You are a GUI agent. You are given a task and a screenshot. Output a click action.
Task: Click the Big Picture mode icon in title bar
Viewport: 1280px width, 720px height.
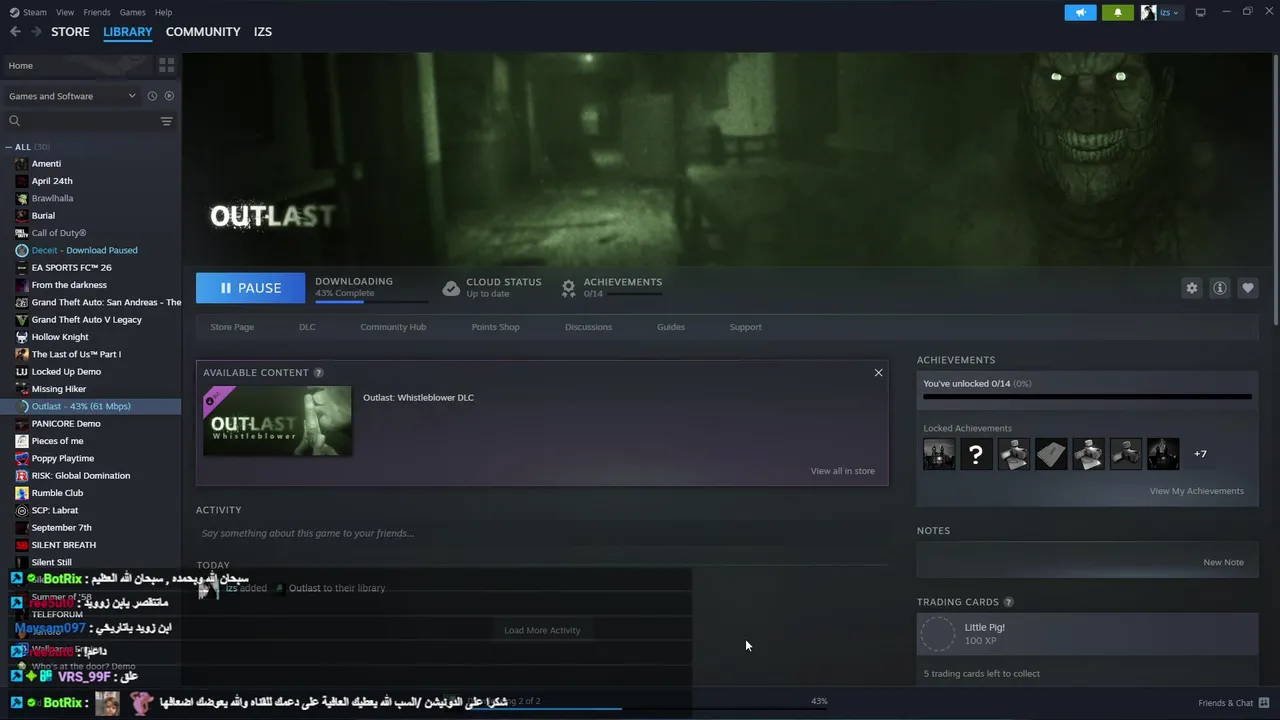(1200, 12)
